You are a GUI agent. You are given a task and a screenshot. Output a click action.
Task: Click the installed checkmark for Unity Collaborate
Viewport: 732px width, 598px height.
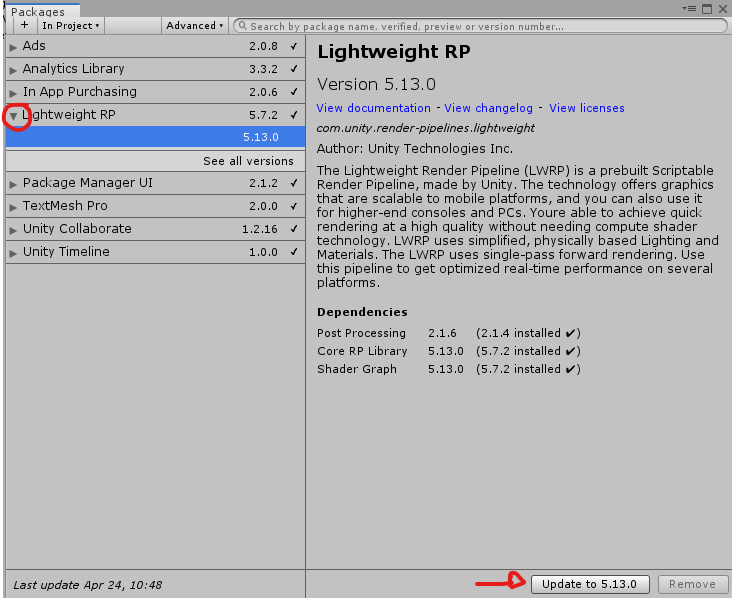coord(294,229)
